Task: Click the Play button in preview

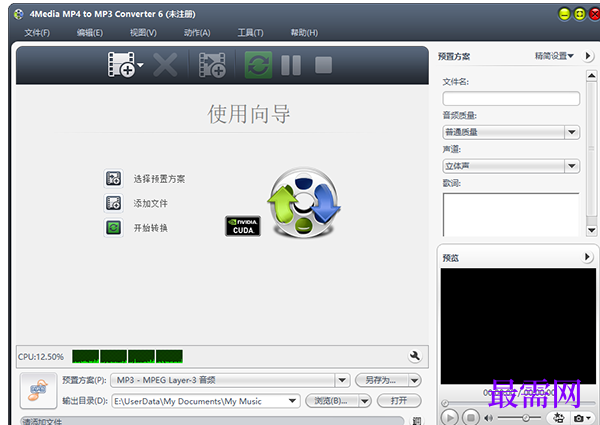Action: tap(450, 417)
